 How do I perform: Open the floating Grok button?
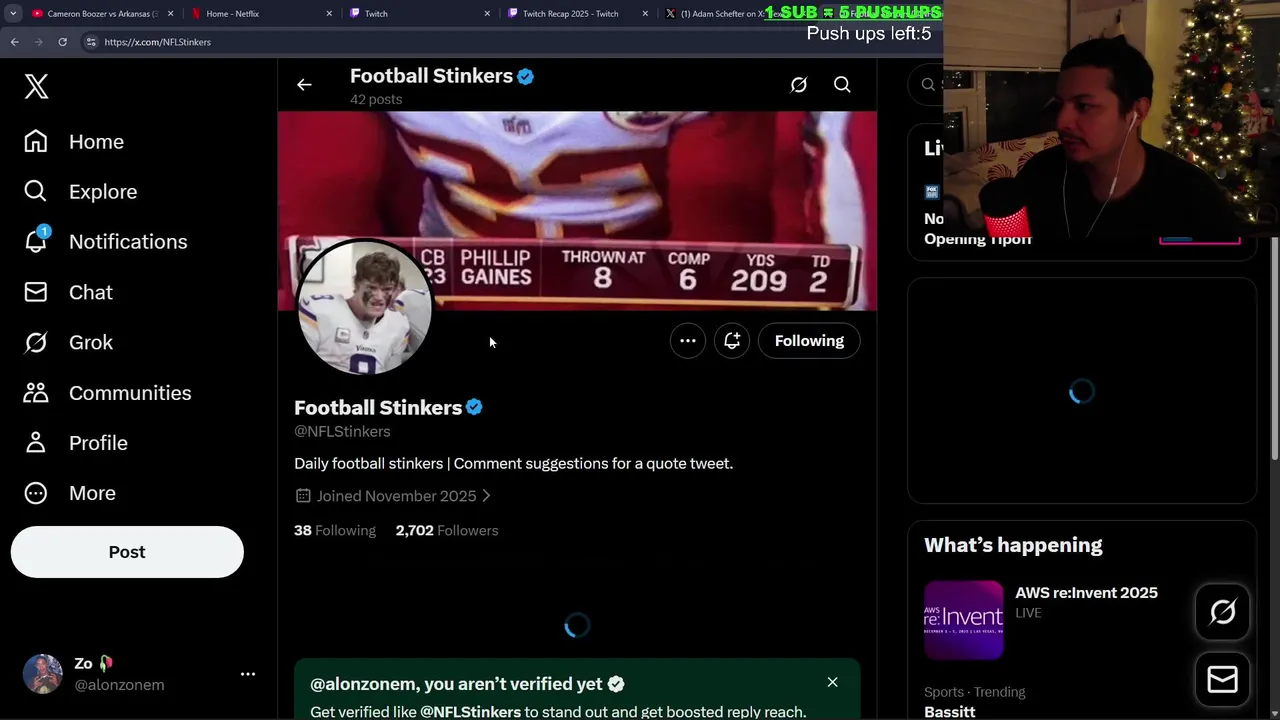pyautogui.click(x=1223, y=612)
